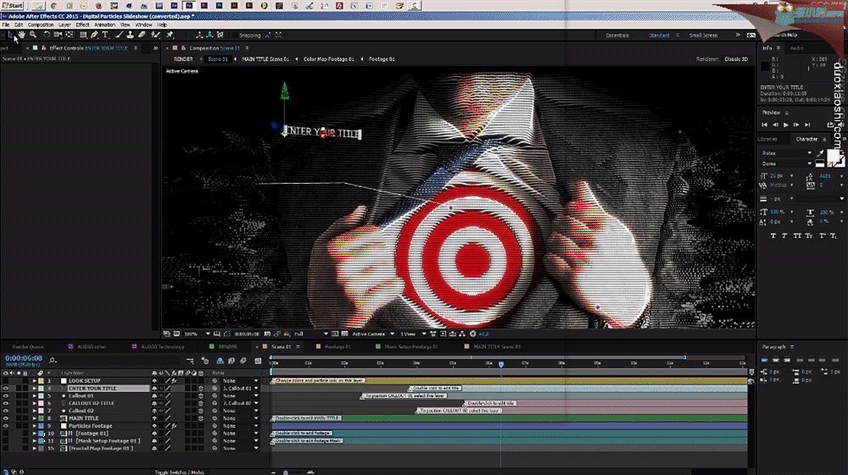Select the Puppet Pin tool
This screenshot has height=475, width=848.
click(170, 35)
